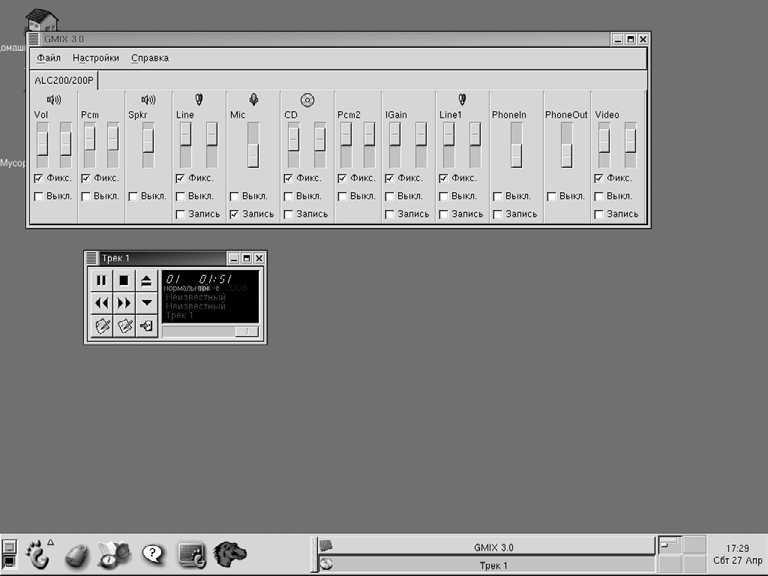Open the Настройки menu
768x576 pixels.
click(96, 58)
